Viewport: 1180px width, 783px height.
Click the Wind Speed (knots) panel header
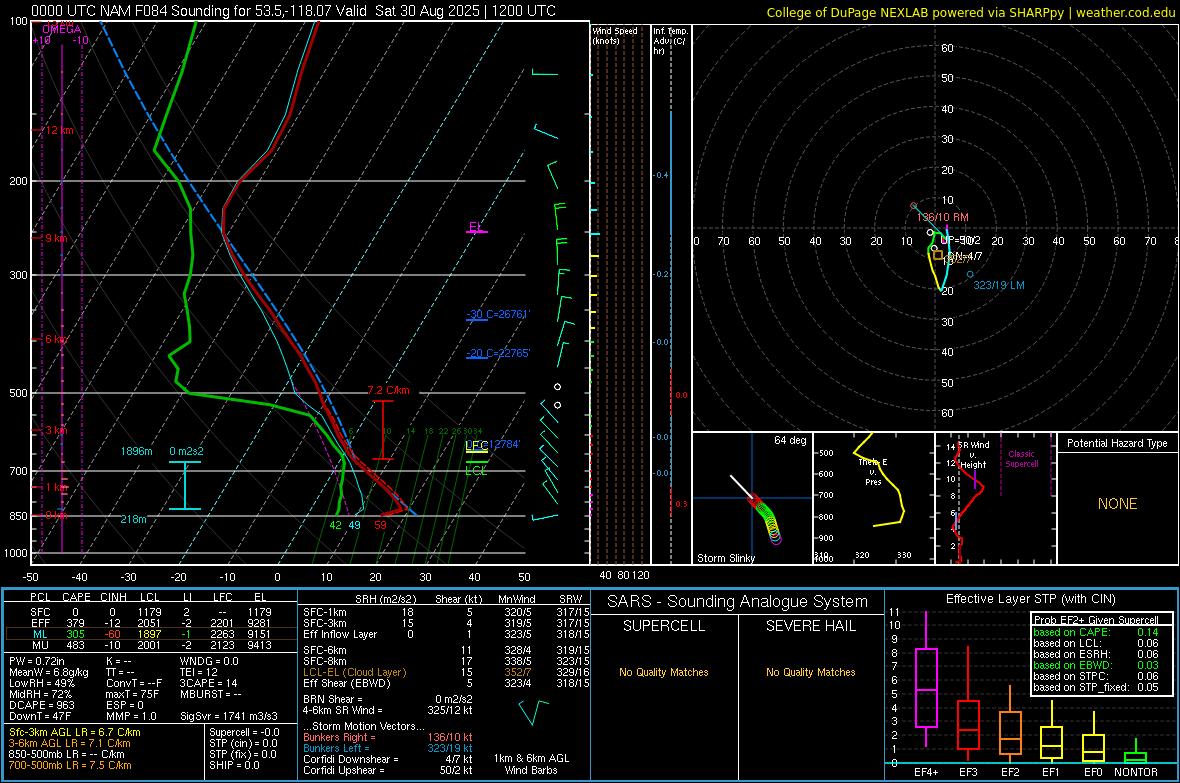click(615, 35)
